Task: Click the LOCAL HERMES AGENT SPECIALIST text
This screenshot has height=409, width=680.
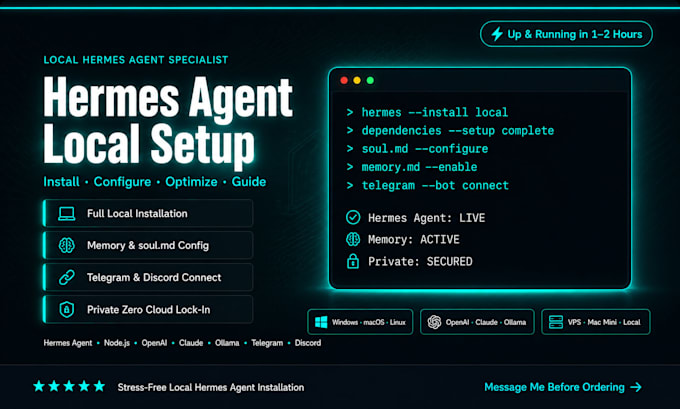Action: coord(136,60)
